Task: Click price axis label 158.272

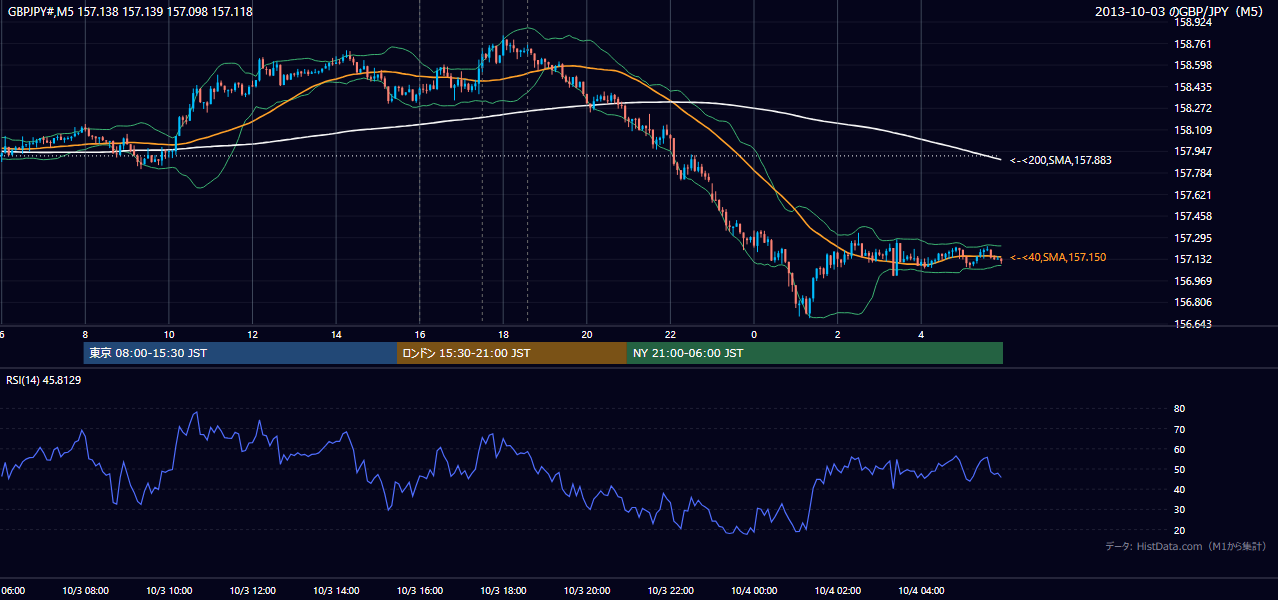Action: coord(1192,108)
